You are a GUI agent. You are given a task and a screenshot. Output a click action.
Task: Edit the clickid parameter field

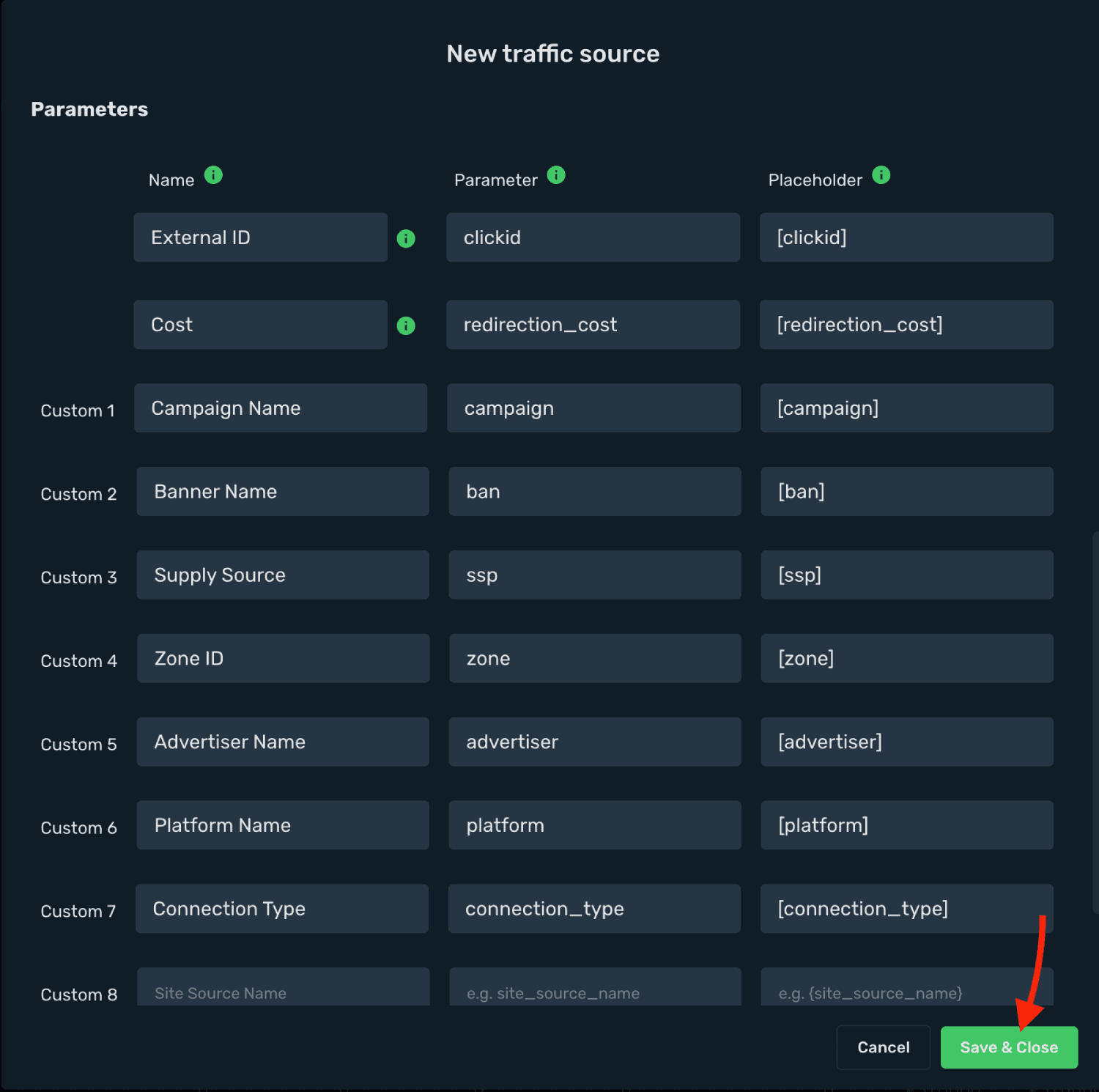pyautogui.click(x=593, y=237)
